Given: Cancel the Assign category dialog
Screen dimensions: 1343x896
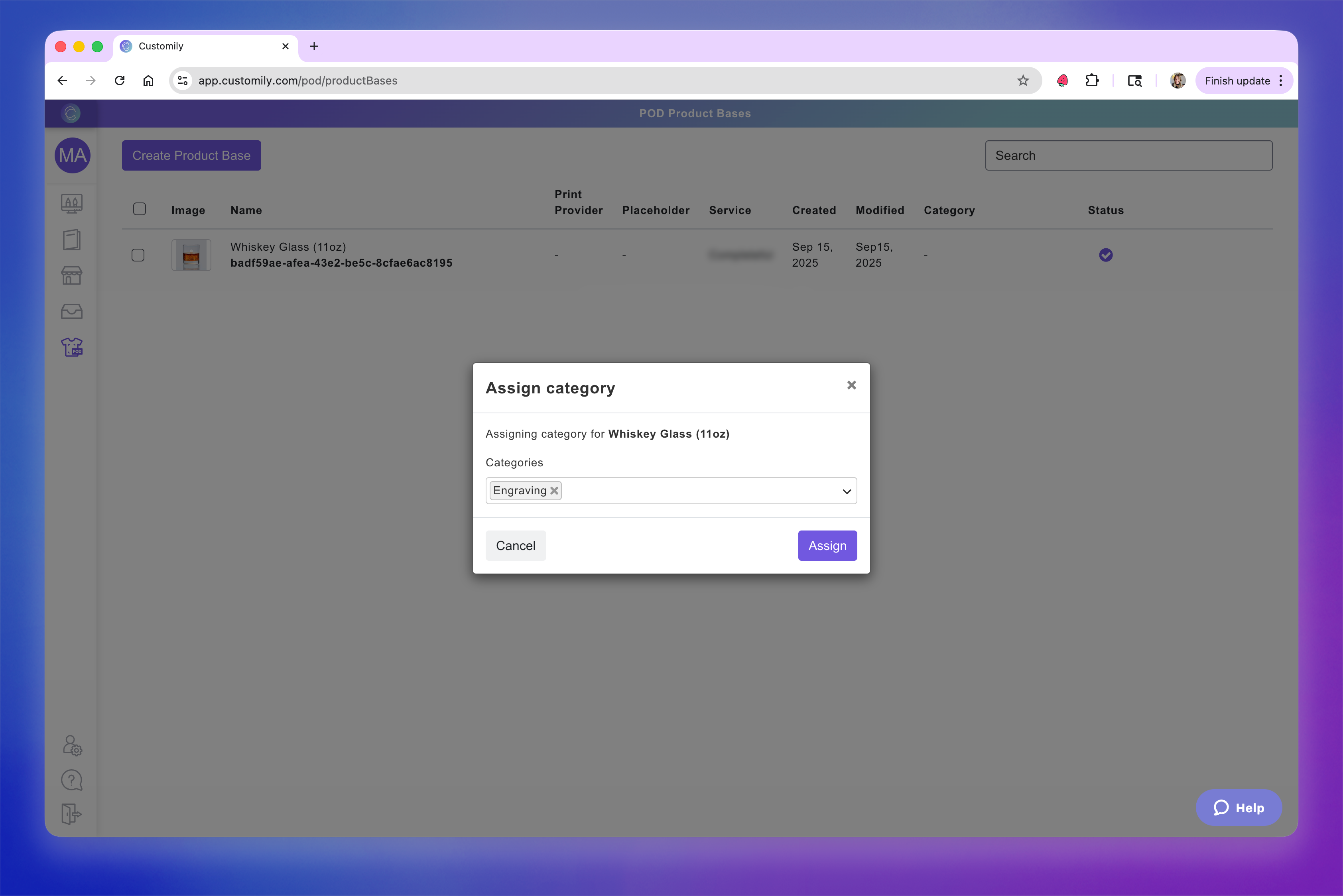Looking at the screenshot, I should (x=515, y=546).
